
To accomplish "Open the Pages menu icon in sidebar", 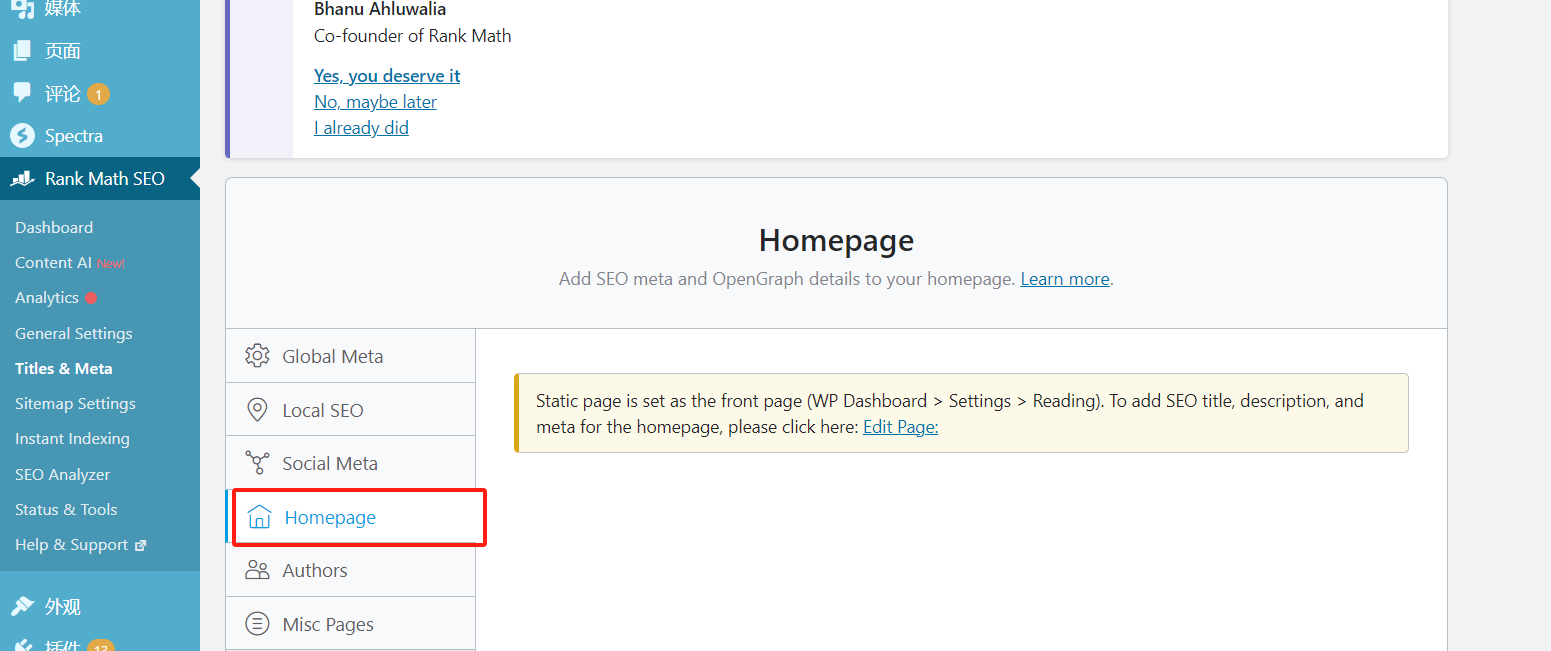I will point(22,51).
